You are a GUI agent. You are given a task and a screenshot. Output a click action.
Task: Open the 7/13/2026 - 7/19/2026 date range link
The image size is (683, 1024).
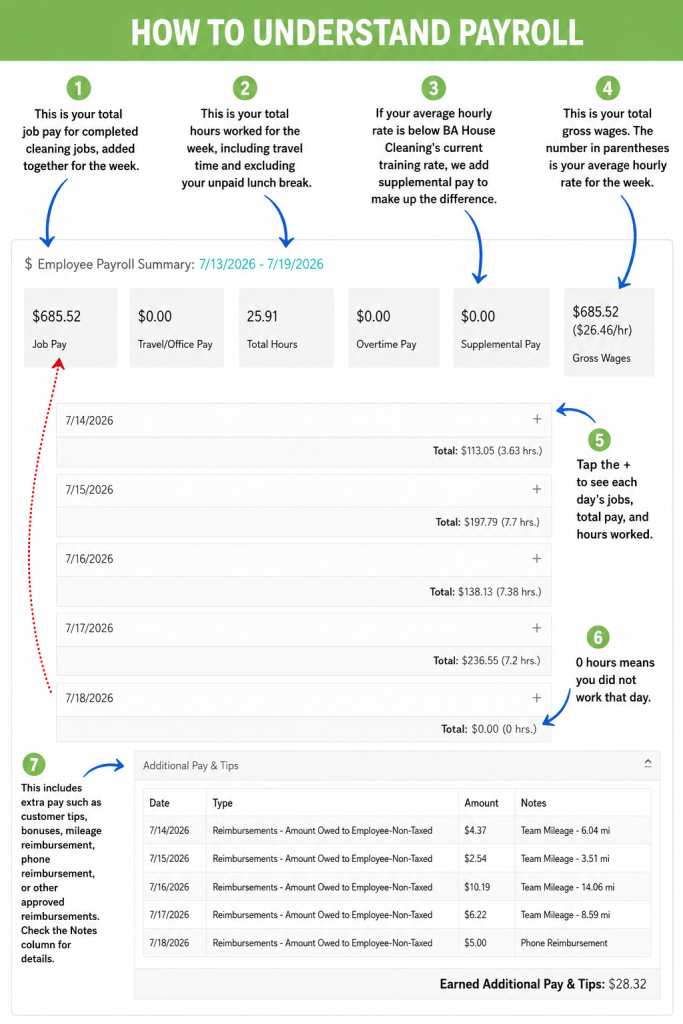(x=261, y=264)
